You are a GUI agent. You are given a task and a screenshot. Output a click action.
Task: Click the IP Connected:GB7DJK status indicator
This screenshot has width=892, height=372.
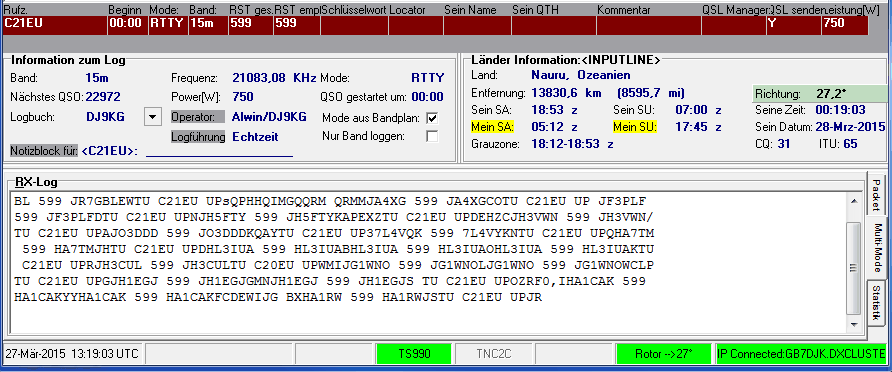pyautogui.click(x=801, y=354)
